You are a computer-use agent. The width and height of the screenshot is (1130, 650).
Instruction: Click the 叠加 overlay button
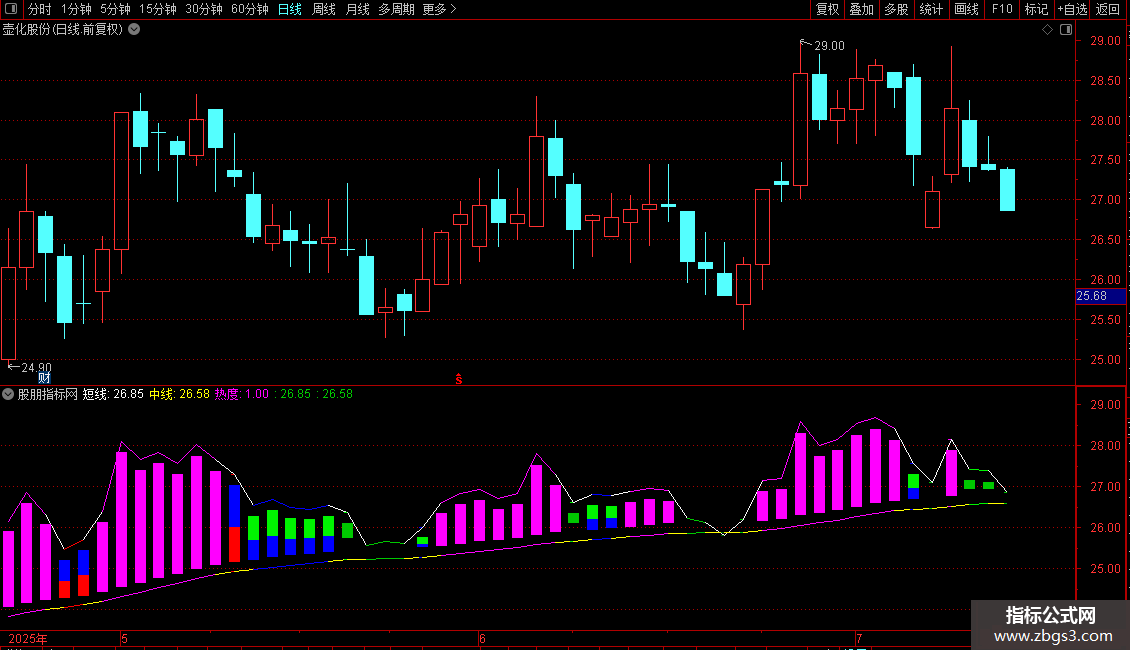point(861,9)
